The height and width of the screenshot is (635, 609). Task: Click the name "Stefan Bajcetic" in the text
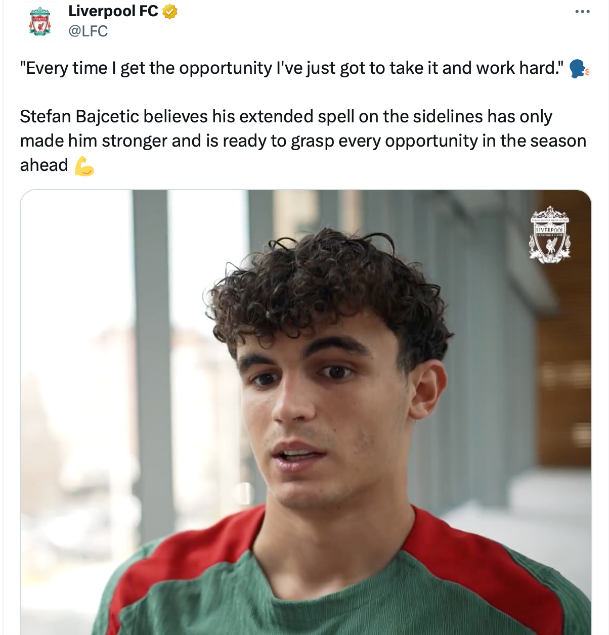74,117
